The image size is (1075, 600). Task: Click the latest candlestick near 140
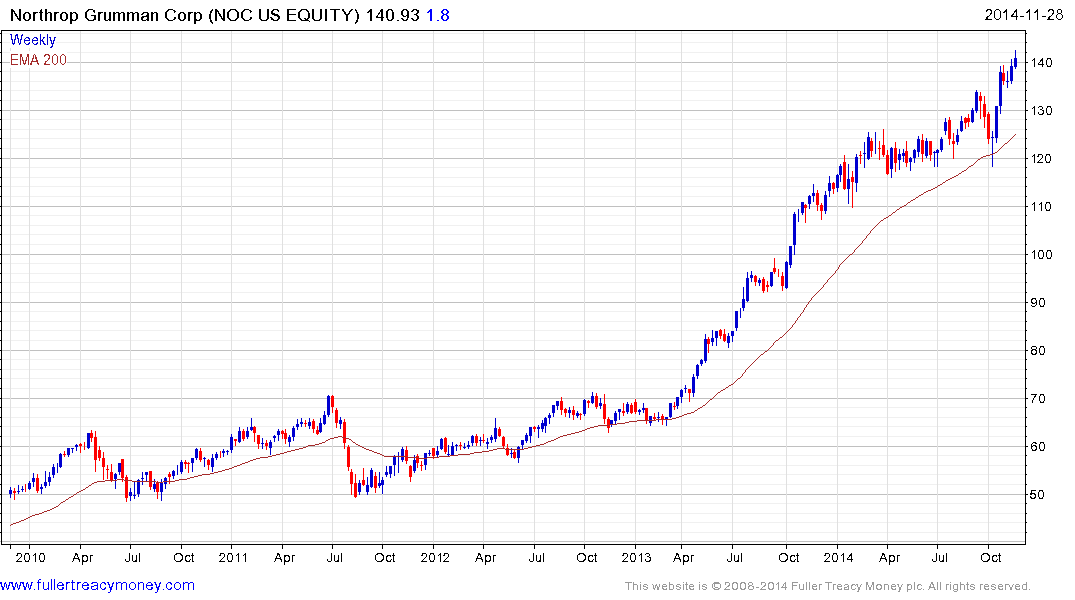point(1015,60)
